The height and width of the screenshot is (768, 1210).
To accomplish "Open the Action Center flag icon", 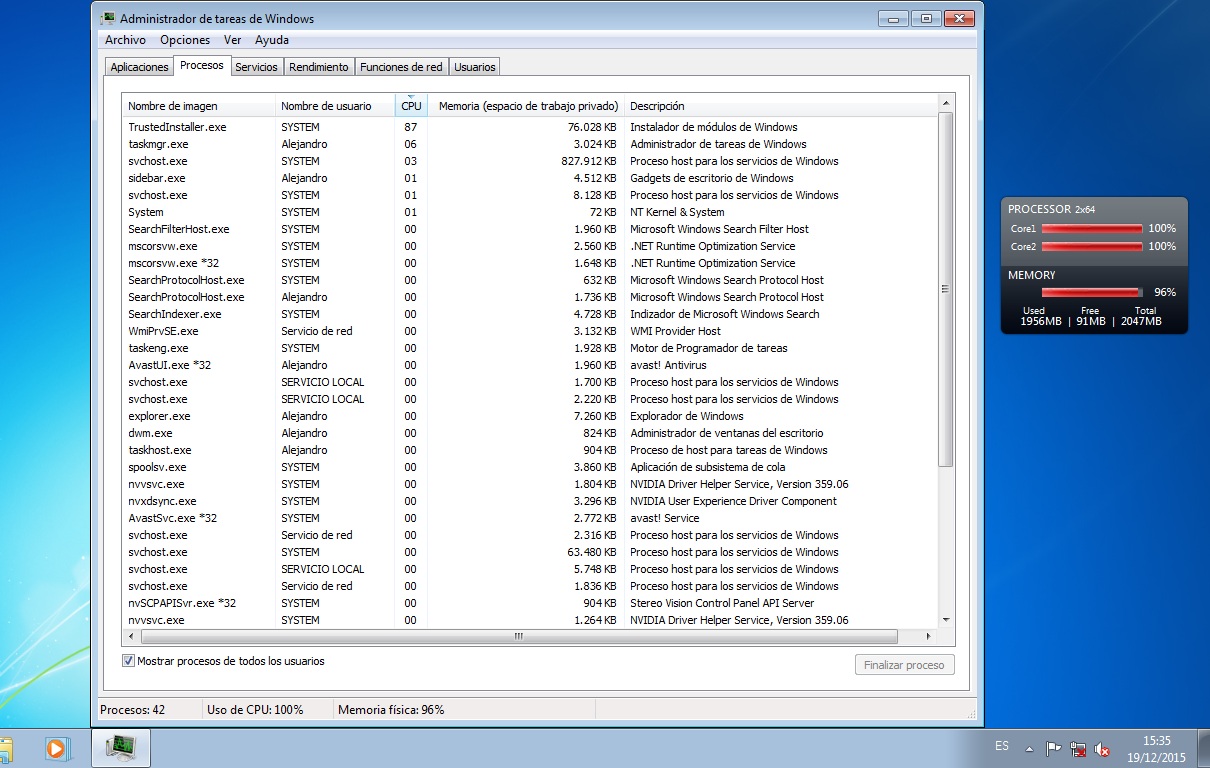I will [1053, 748].
